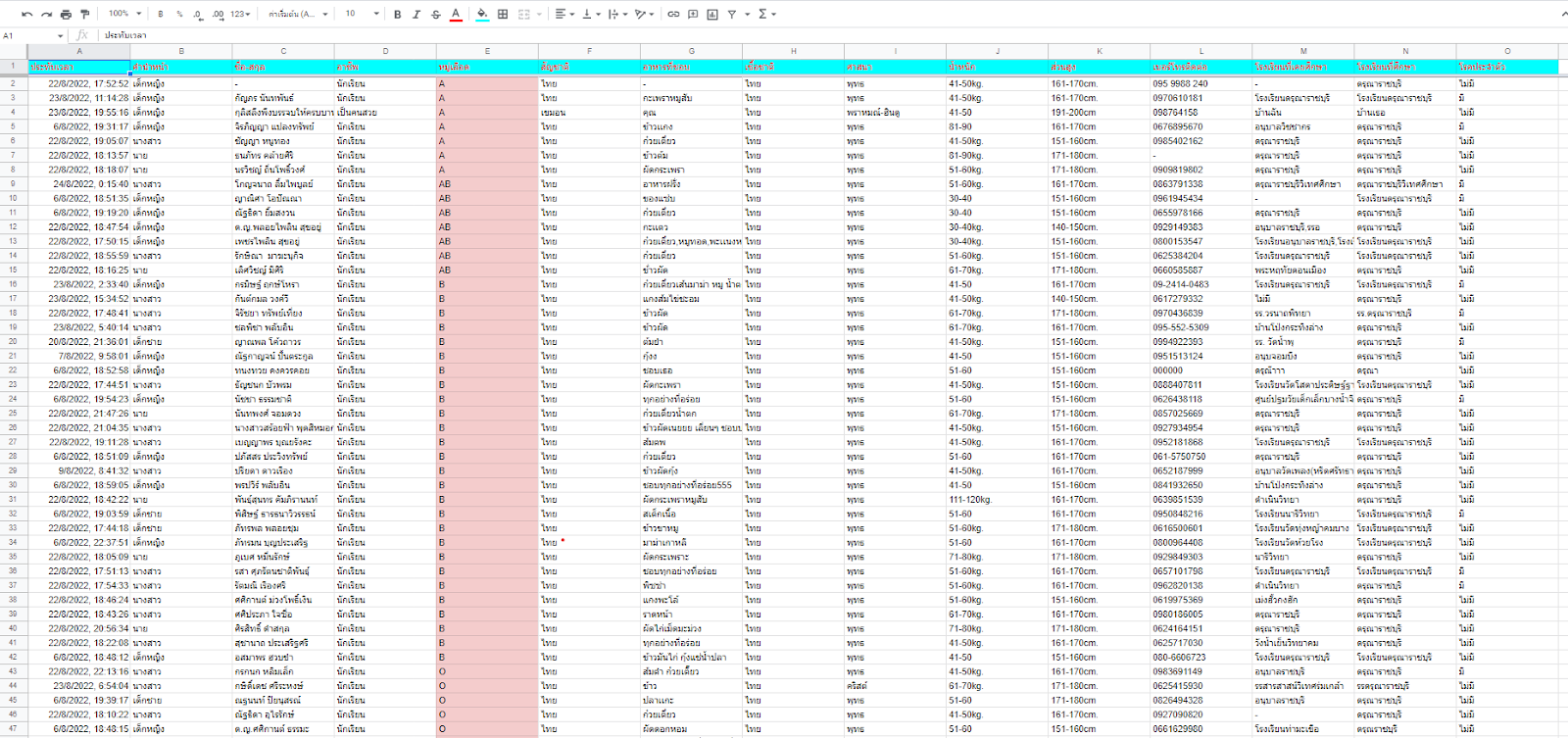Increase decimal places
Screen dimensions: 1568x738
pos(218,14)
